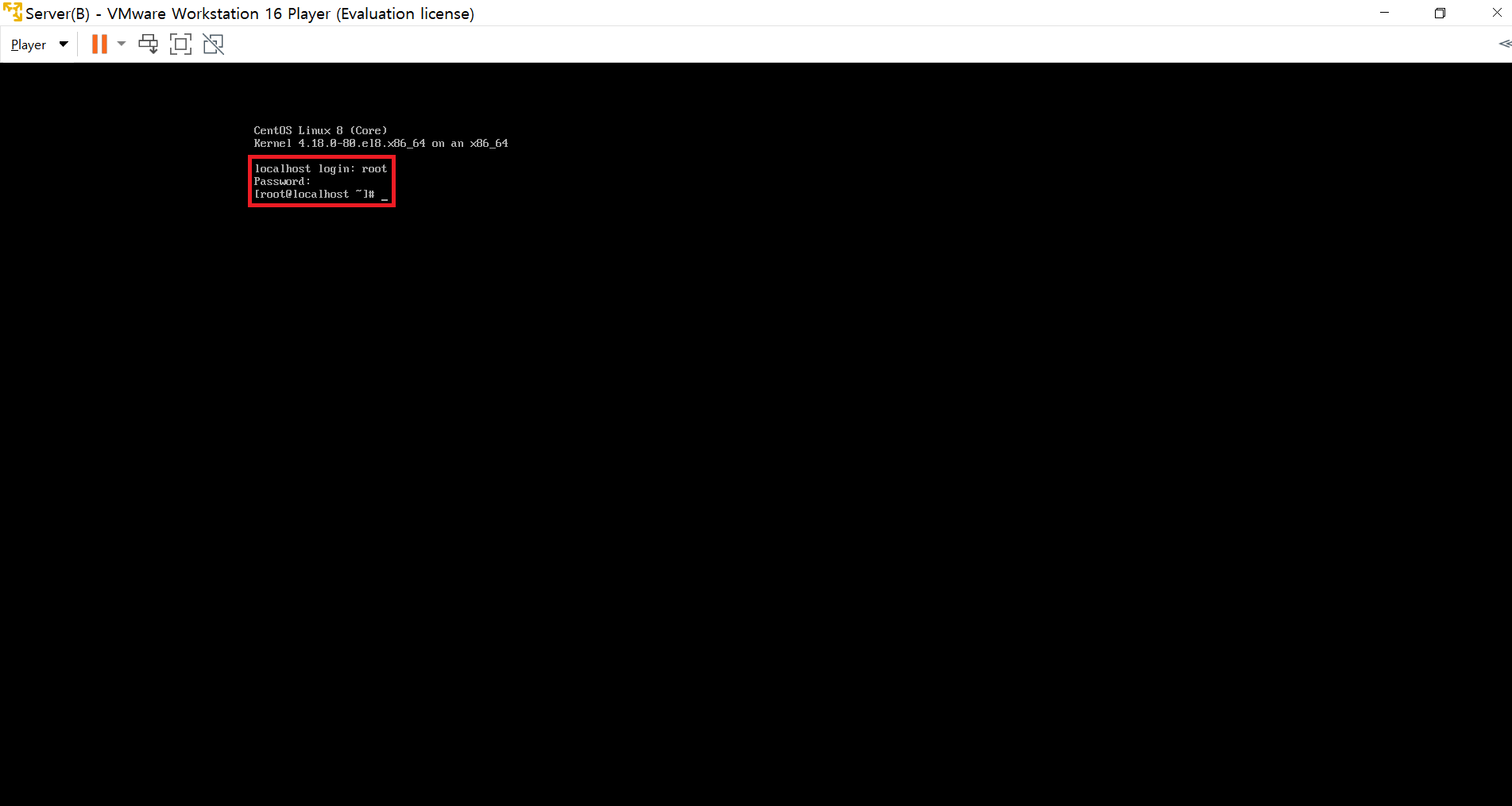
Task: Restore down the VMware Player window
Action: [1440, 13]
